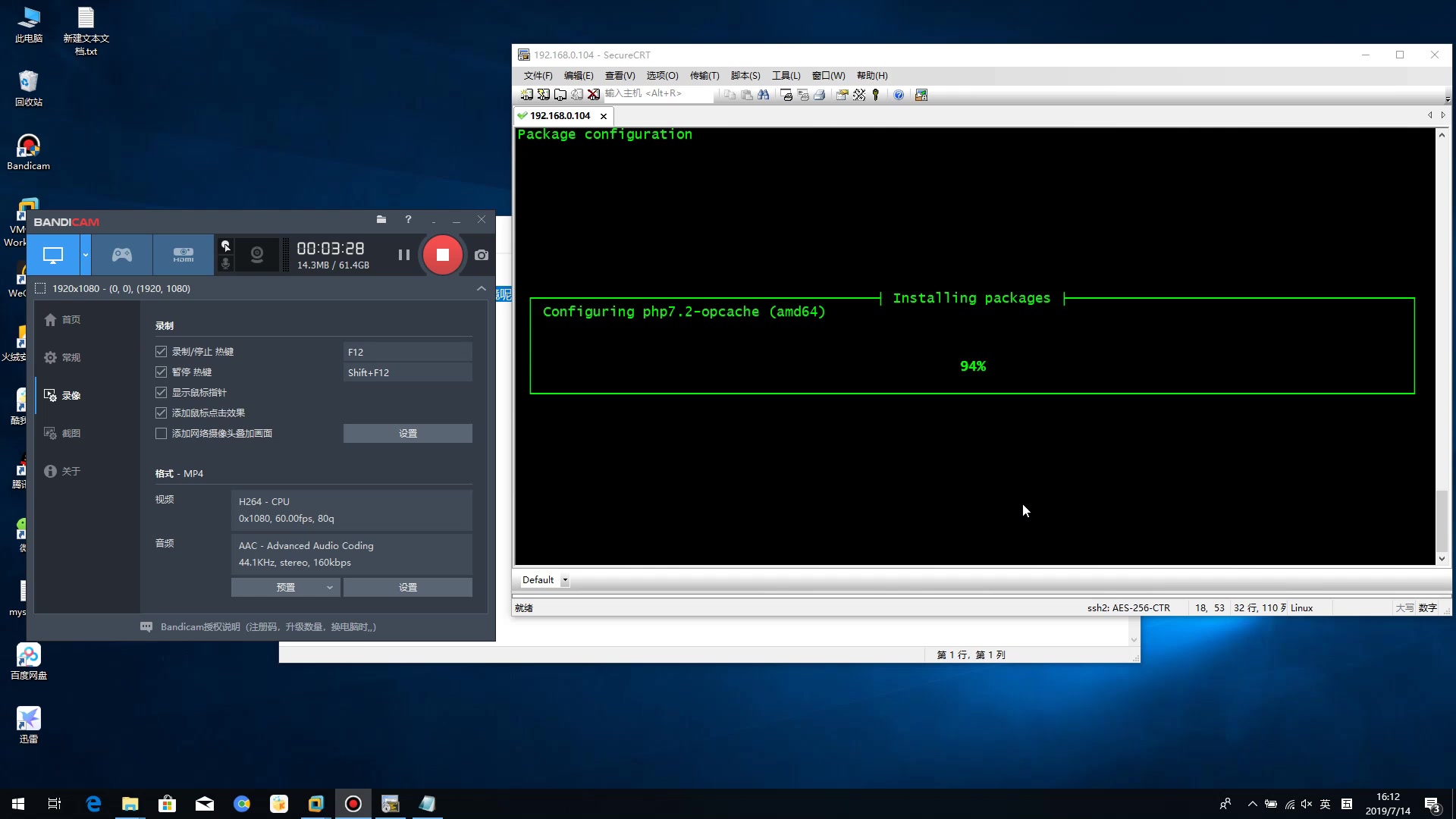Toggle the 添加鼠标点击效果 checkbox

tap(161, 412)
